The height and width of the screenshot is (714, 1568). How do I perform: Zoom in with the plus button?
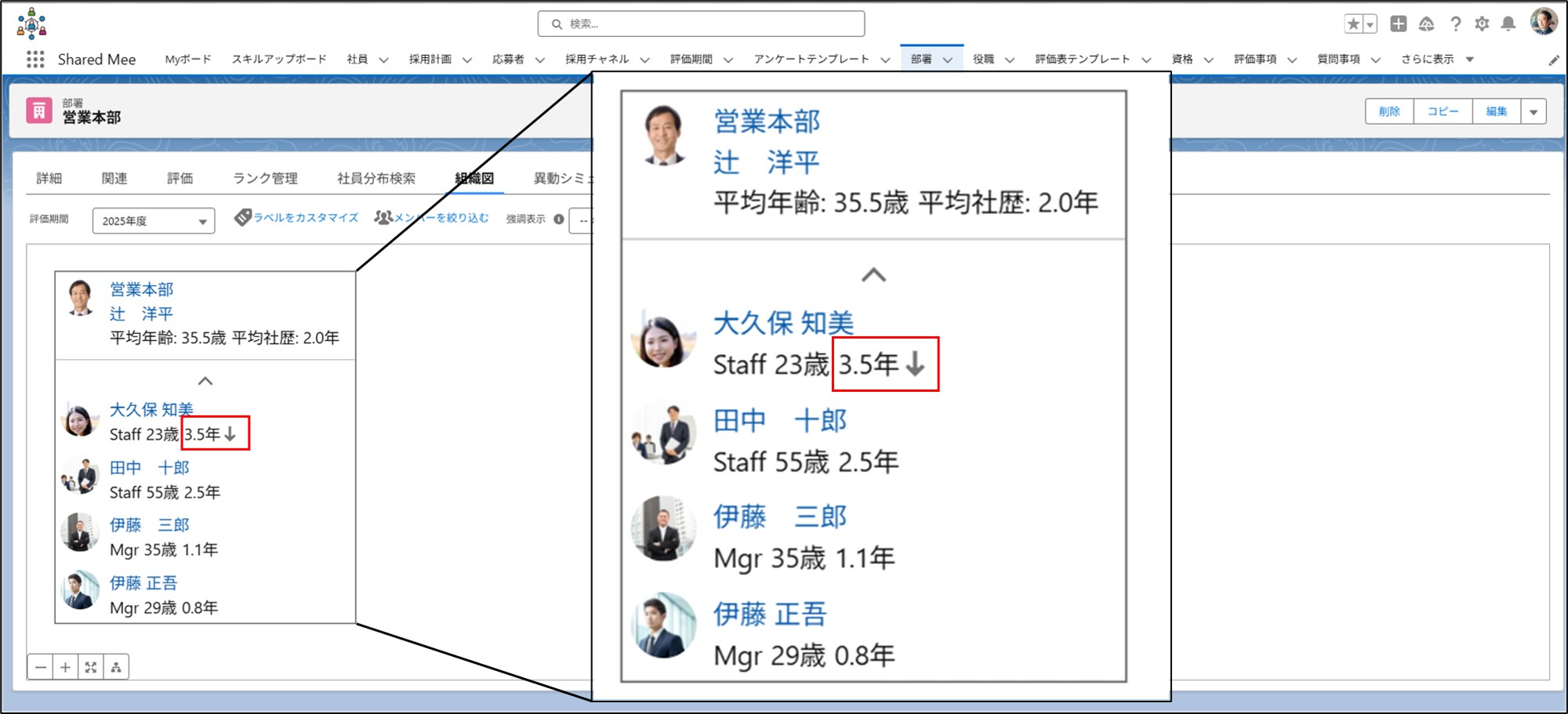(x=66, y=668)
